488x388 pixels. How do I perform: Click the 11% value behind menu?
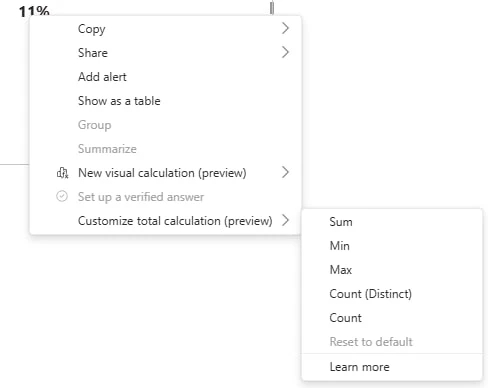[34, 11]
